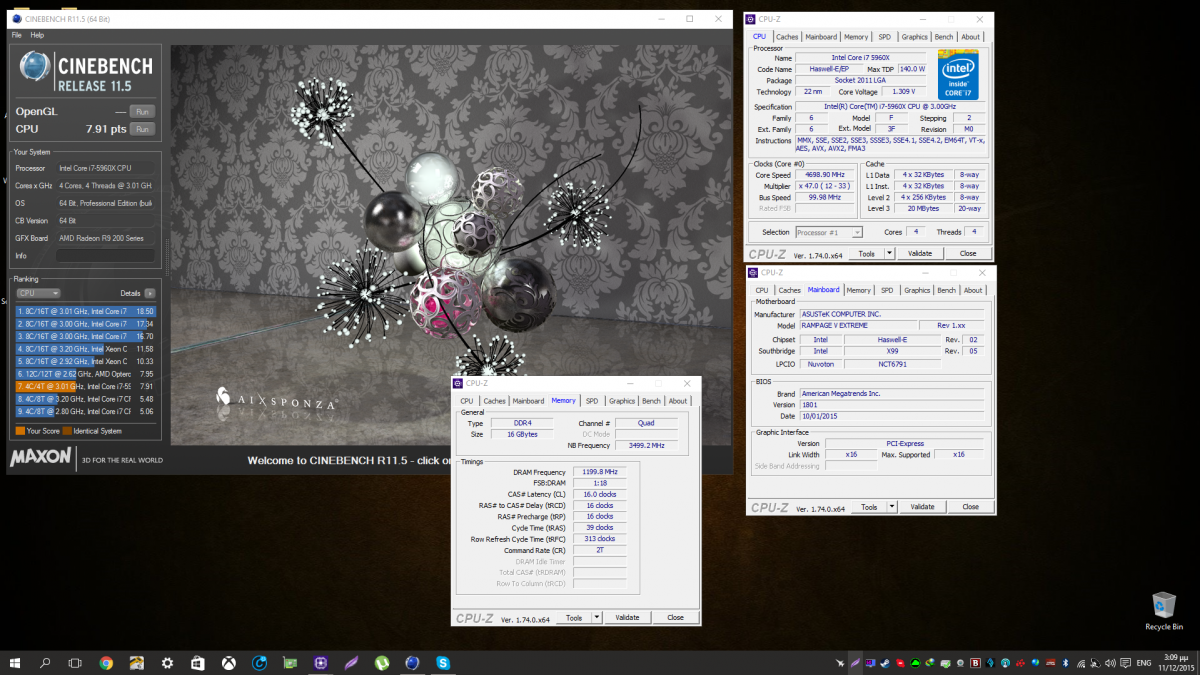The height and width of the screenshot is (675, 1200).
Task: Open the taskbar clock showing 3:09
Action: click(1174, 663)
